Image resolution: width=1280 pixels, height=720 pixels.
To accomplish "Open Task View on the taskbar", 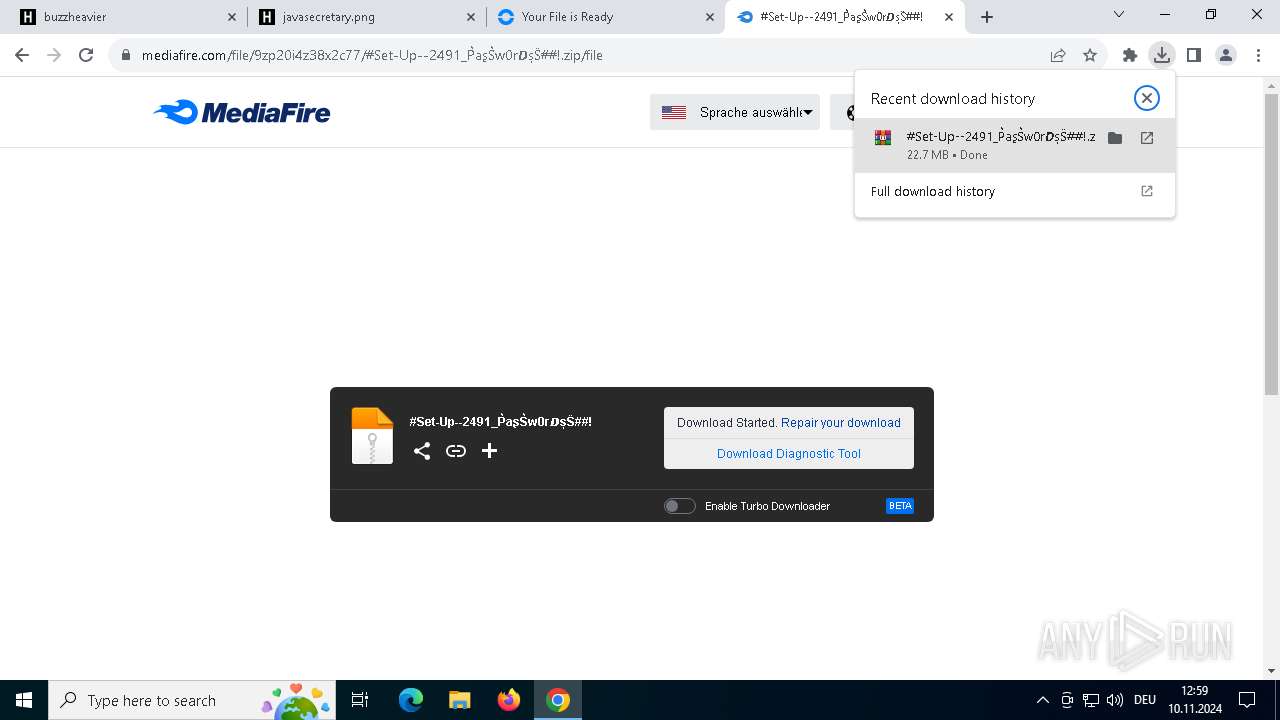I will (360, 700).
